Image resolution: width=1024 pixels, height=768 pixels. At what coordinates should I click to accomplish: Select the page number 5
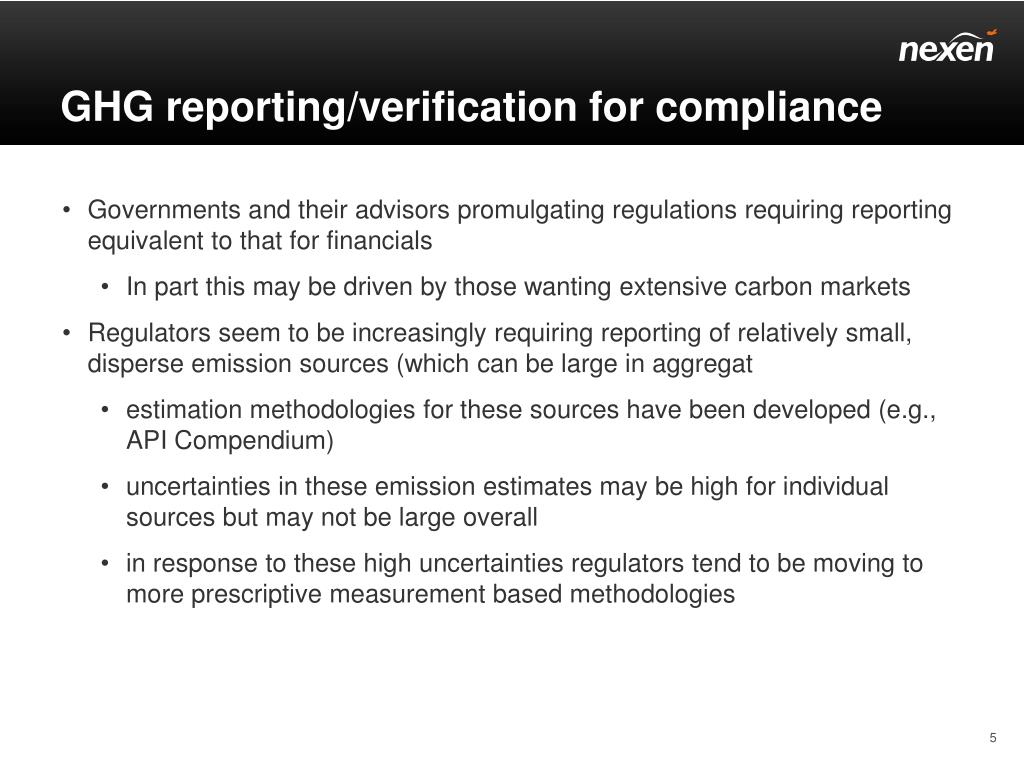(x=993, y=738)
